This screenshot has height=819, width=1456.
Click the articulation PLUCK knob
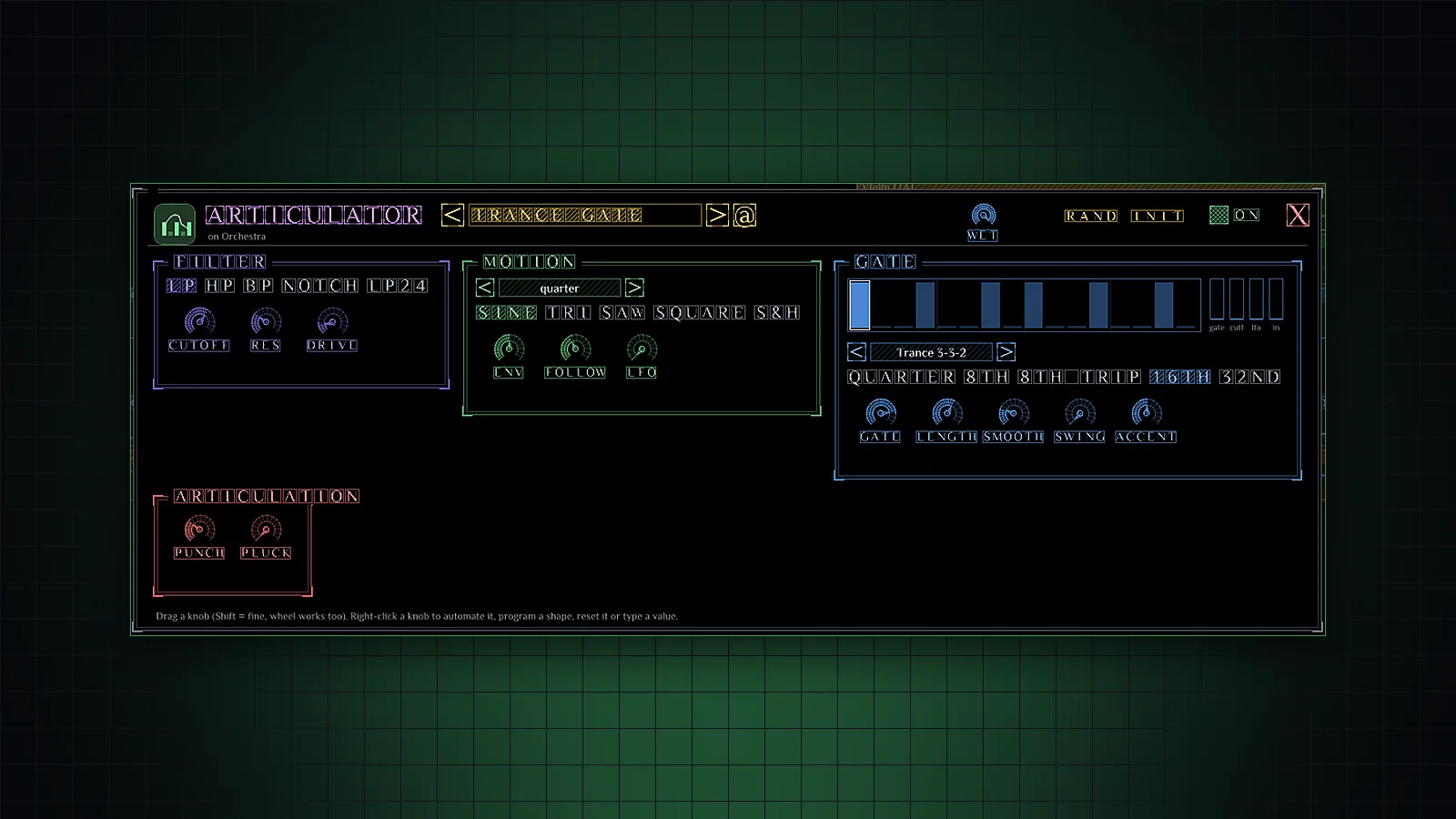pos(266,529)
